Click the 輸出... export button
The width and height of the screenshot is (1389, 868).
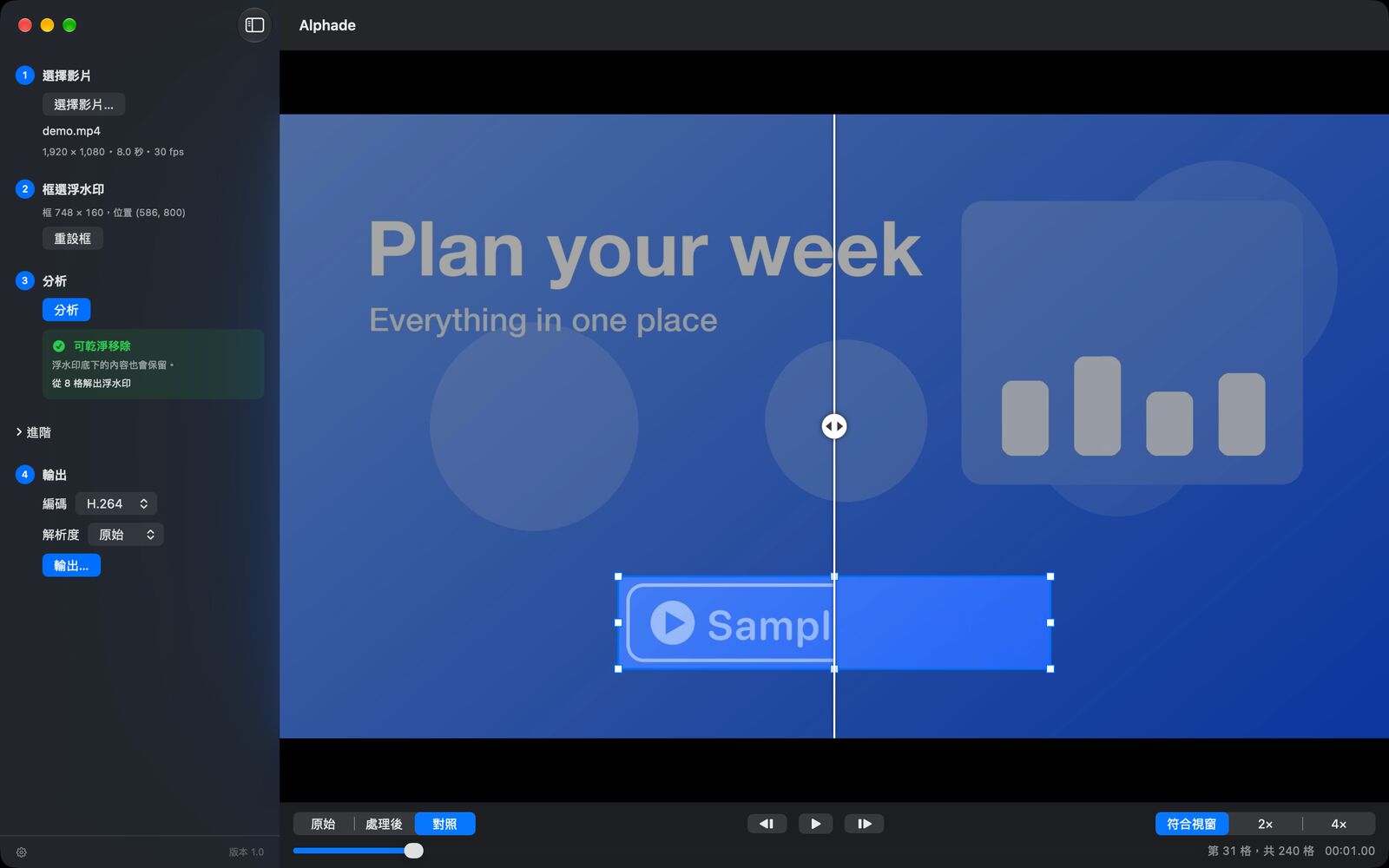71,565
